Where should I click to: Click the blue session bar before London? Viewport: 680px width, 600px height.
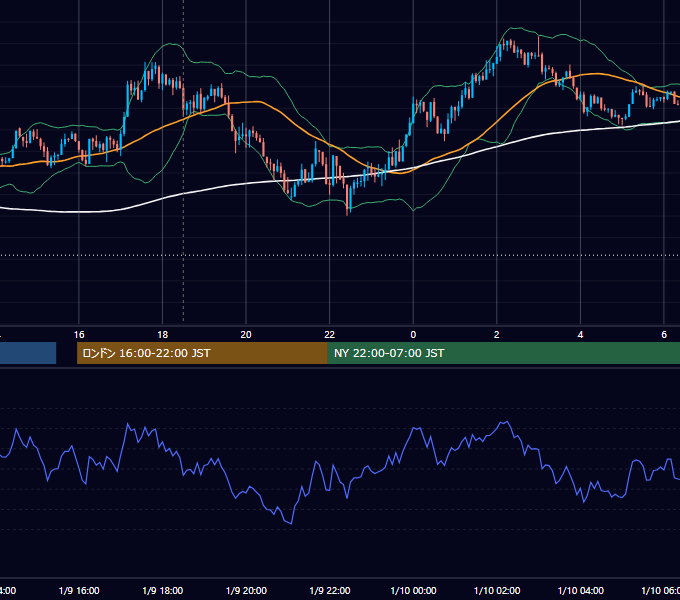tap(28, 353)
